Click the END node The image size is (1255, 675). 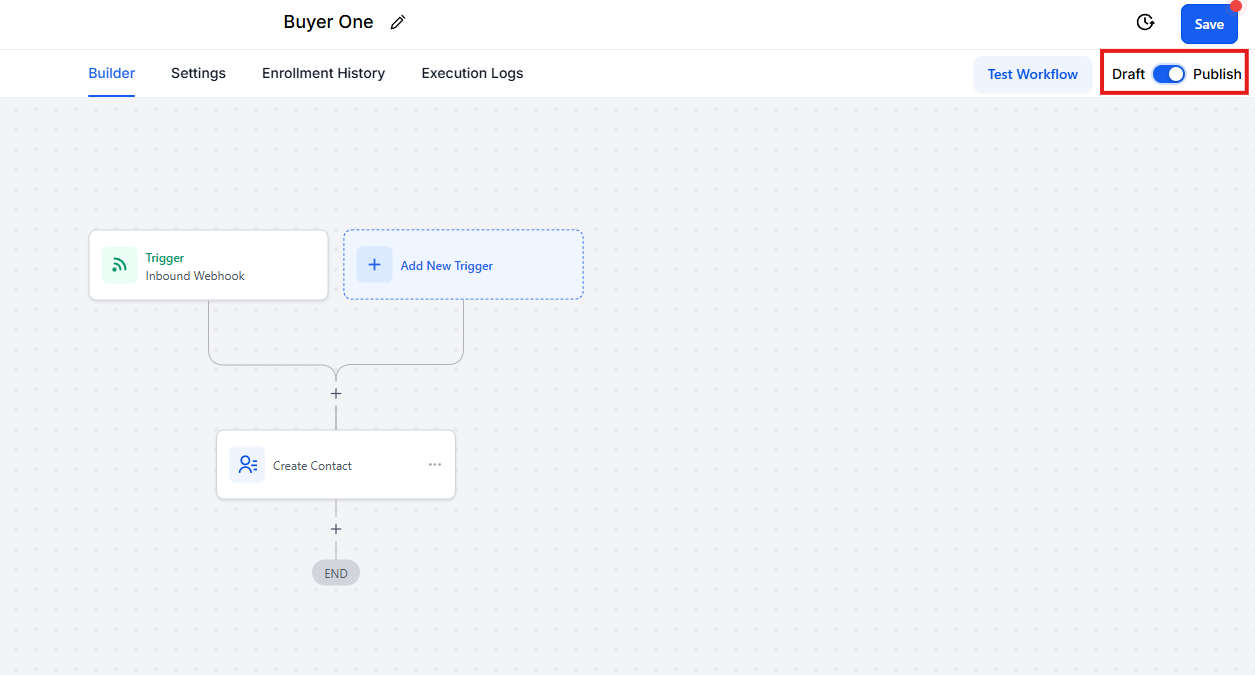(336, 573)
